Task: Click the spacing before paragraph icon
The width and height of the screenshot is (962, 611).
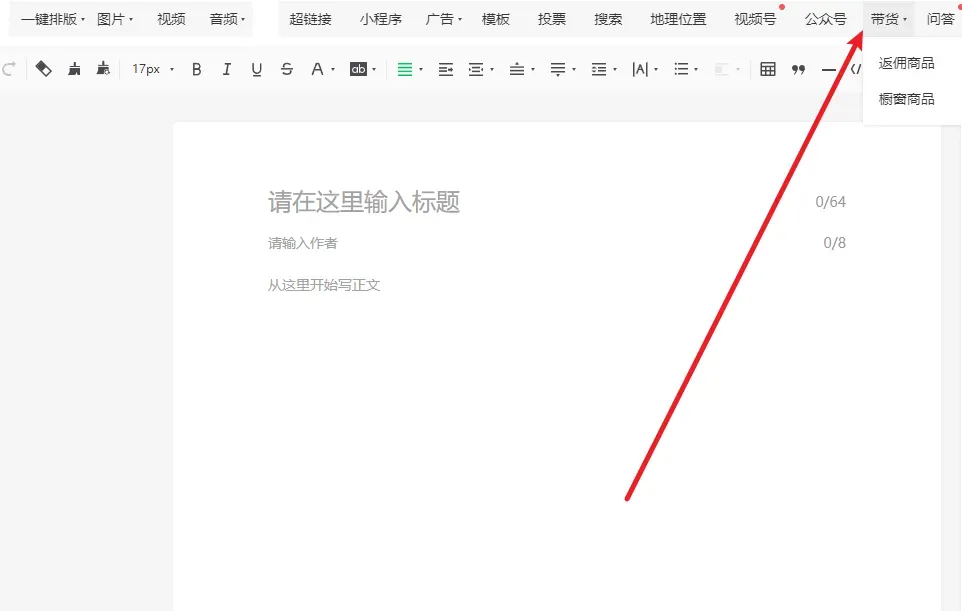Action: tap(517, 69)
